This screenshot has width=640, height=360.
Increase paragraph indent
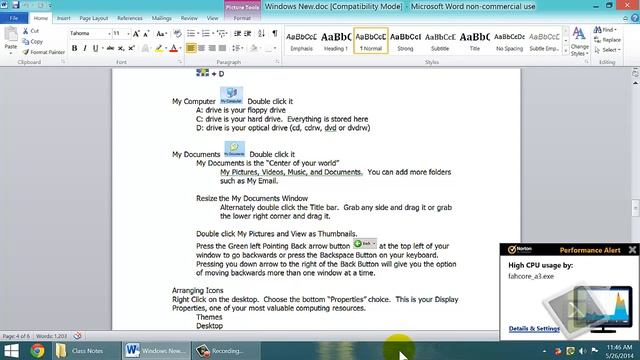(248, 33)
